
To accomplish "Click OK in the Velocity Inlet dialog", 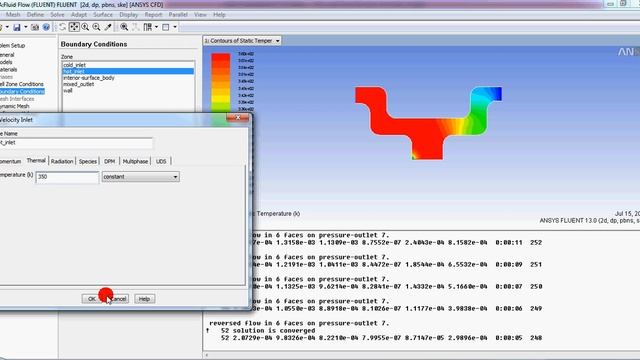I will [x=91, y=299].
